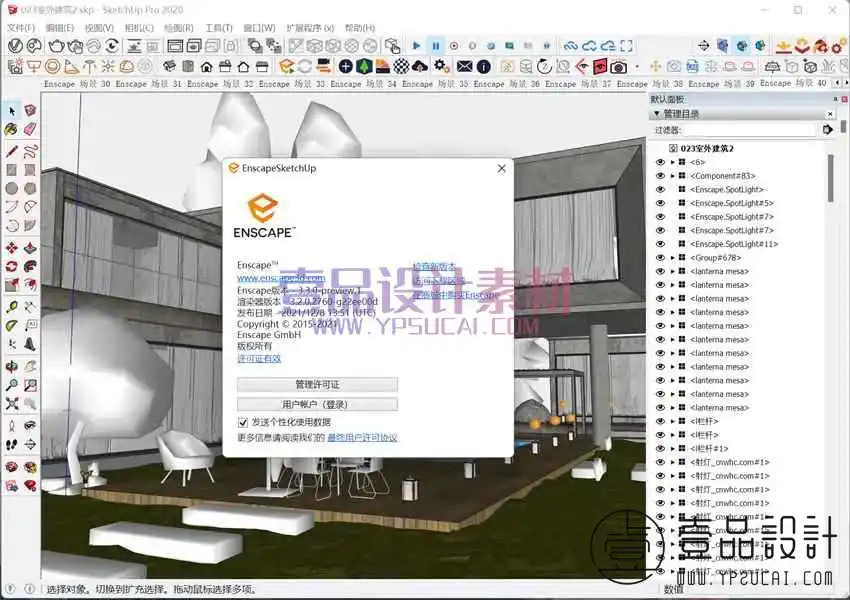
Task: Pick the Tape Measure tool
Action: click(x=11, y=307)
